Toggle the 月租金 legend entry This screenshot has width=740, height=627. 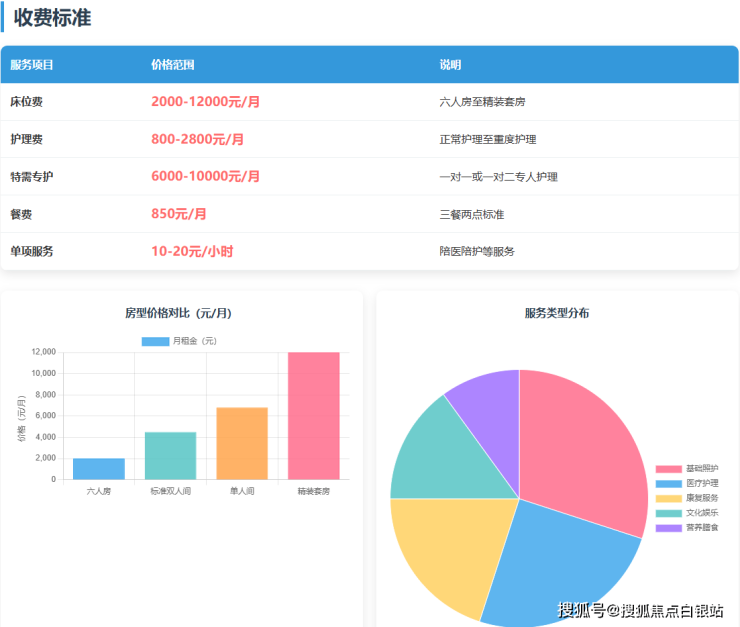tap(179, 342)
